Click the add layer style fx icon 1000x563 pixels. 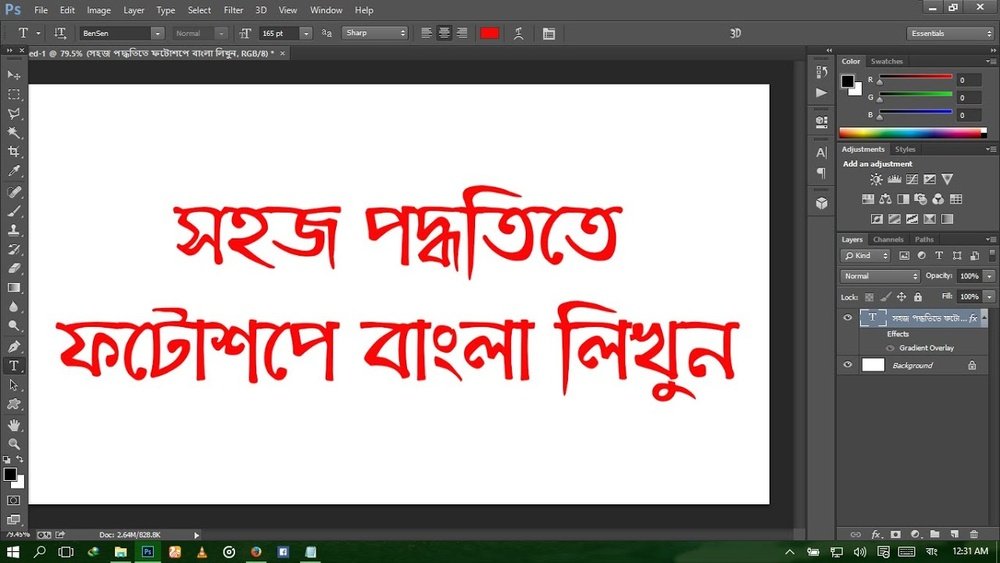tap(876, 534)
